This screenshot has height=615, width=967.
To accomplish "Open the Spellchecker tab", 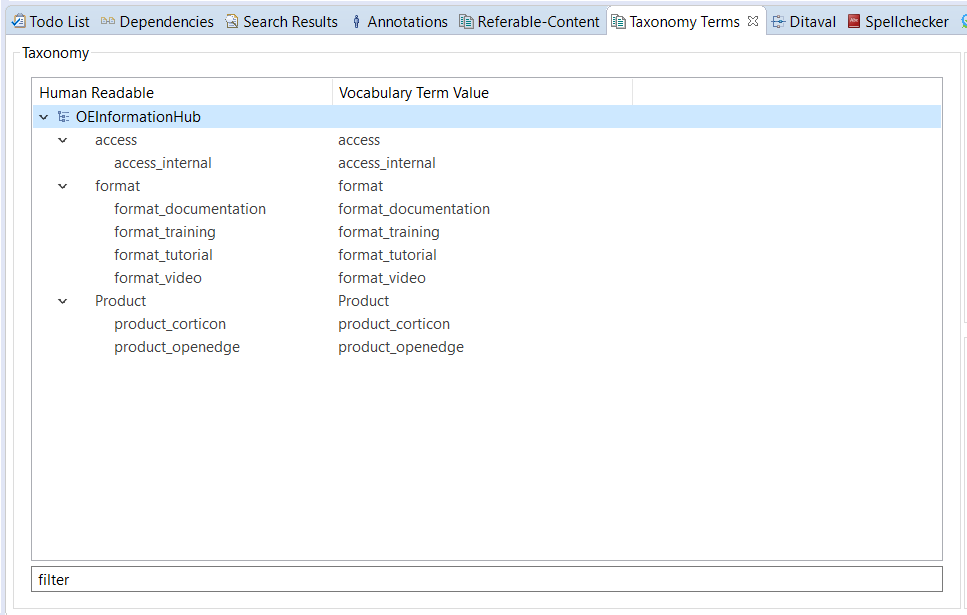I will pyautogui.click(x=899, y=22).
